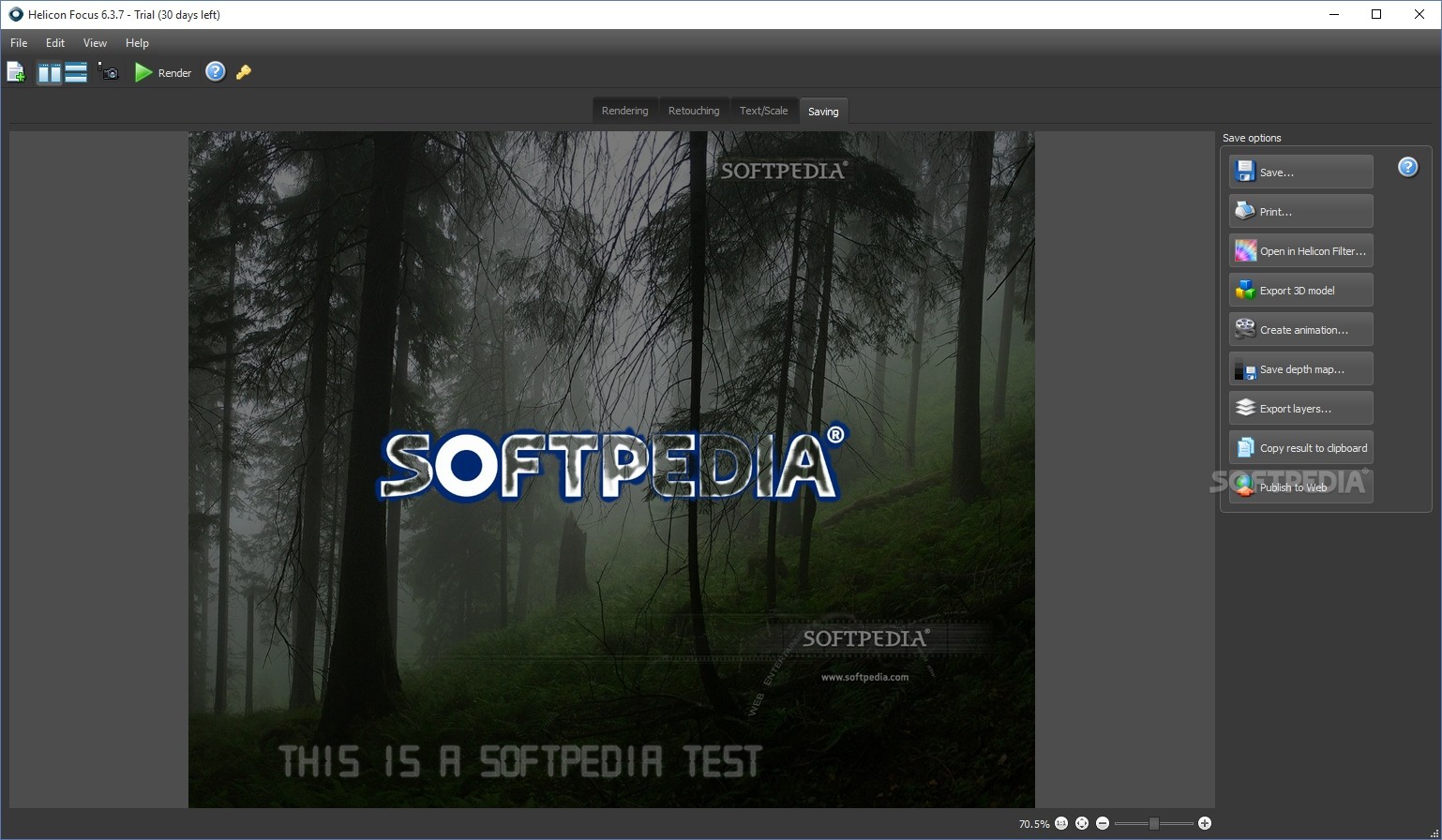
Task: Open the View menu
Action: point(95,43)
